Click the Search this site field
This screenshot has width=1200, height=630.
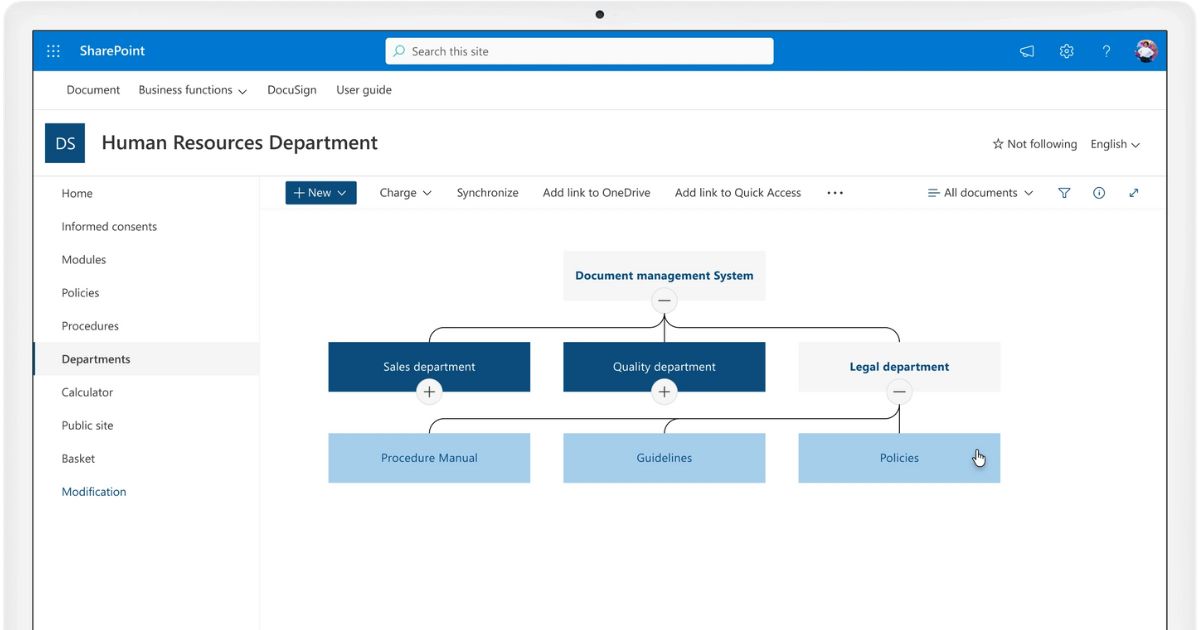pyautogui.click(x=579, y=51)
